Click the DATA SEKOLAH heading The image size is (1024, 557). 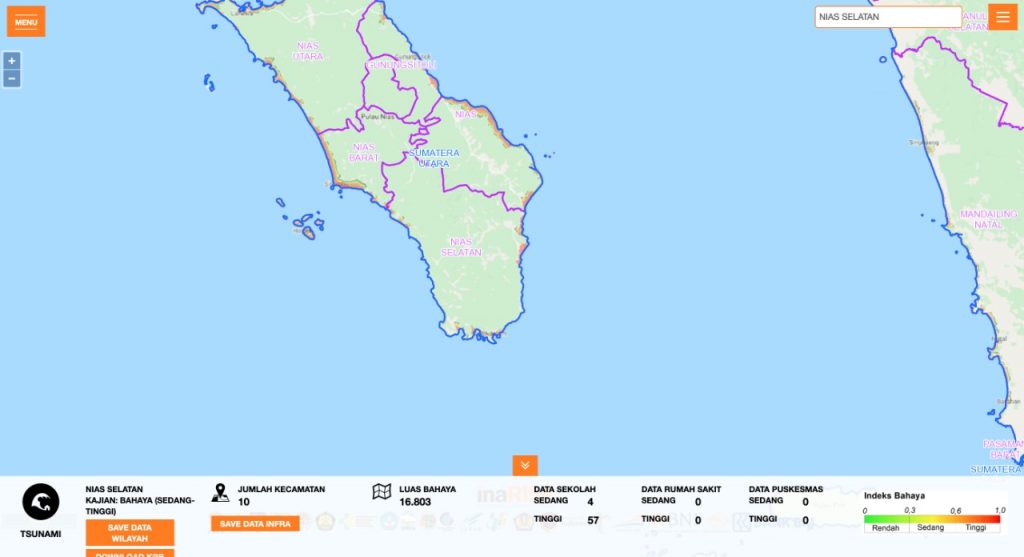click(564, 489)
